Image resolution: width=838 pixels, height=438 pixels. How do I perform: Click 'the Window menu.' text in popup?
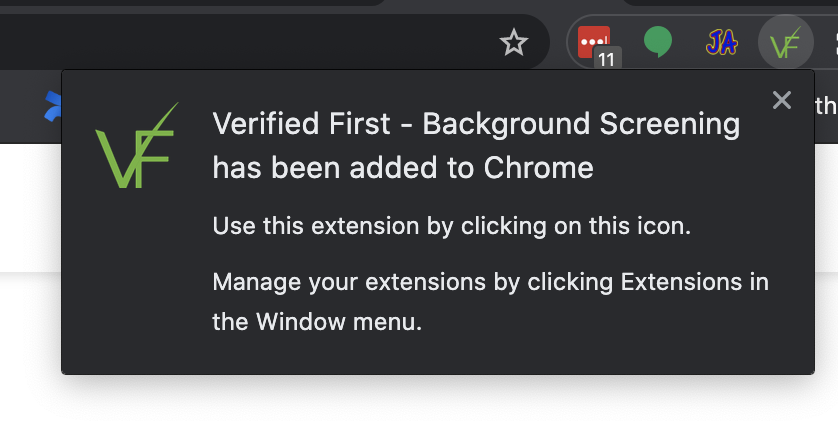[317, 322]
